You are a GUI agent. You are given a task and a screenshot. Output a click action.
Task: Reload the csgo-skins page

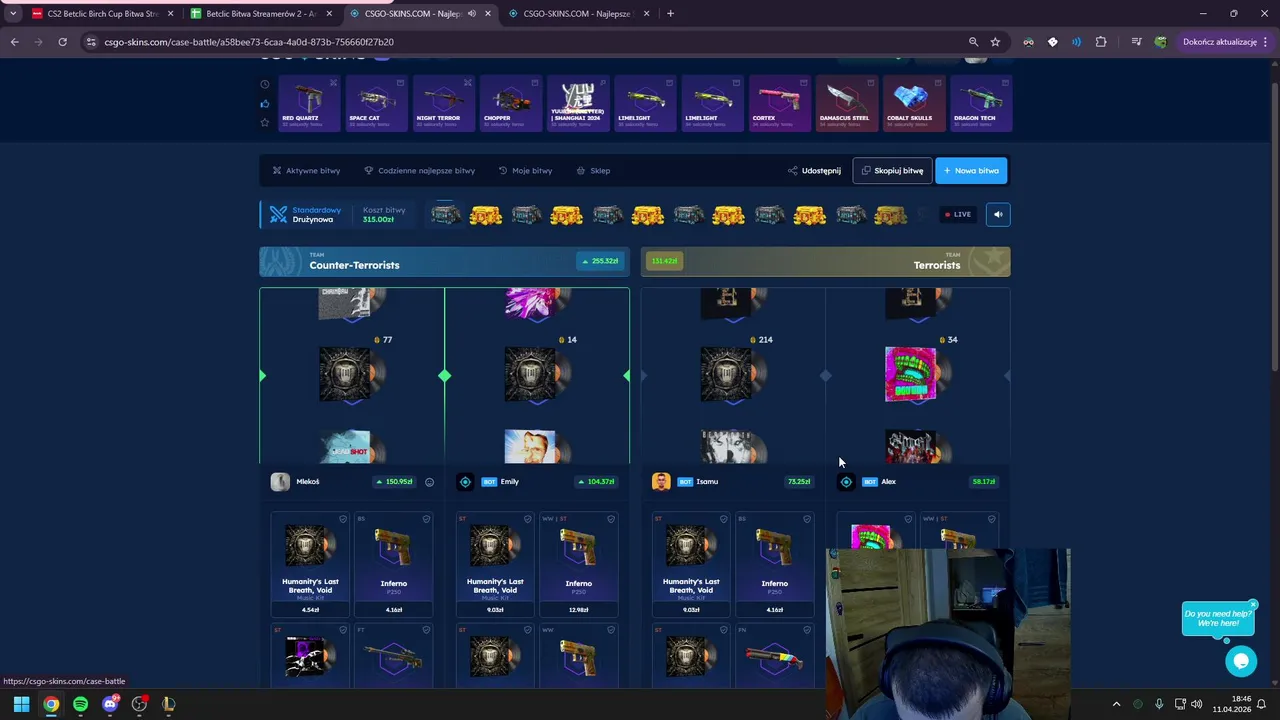(62, 42)
